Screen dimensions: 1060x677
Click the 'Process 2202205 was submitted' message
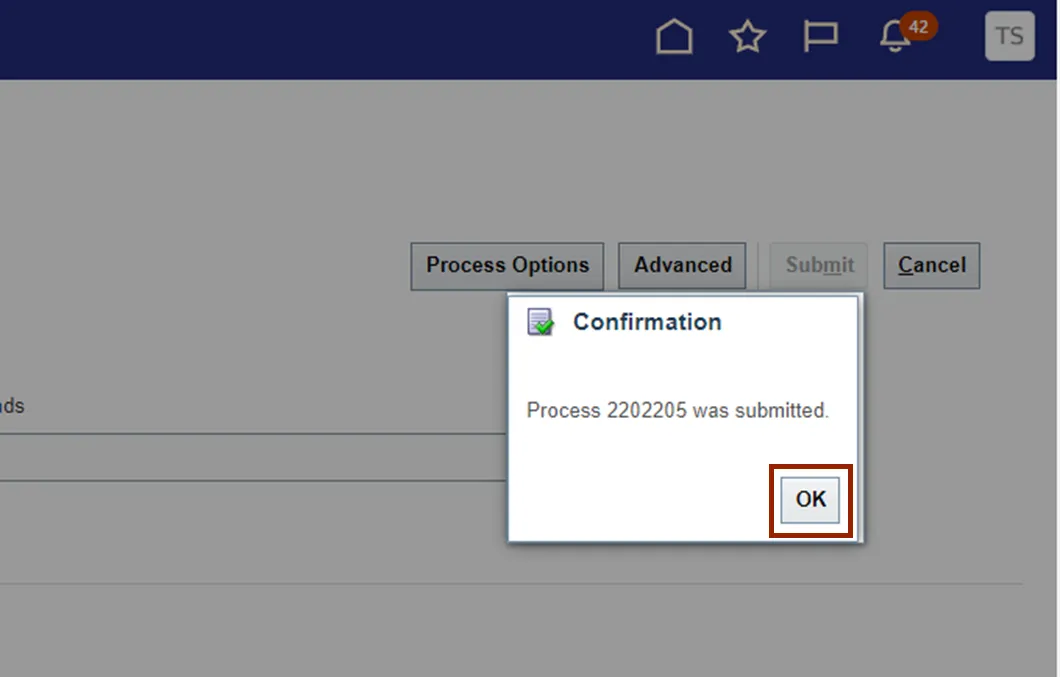tap(677, 410)
